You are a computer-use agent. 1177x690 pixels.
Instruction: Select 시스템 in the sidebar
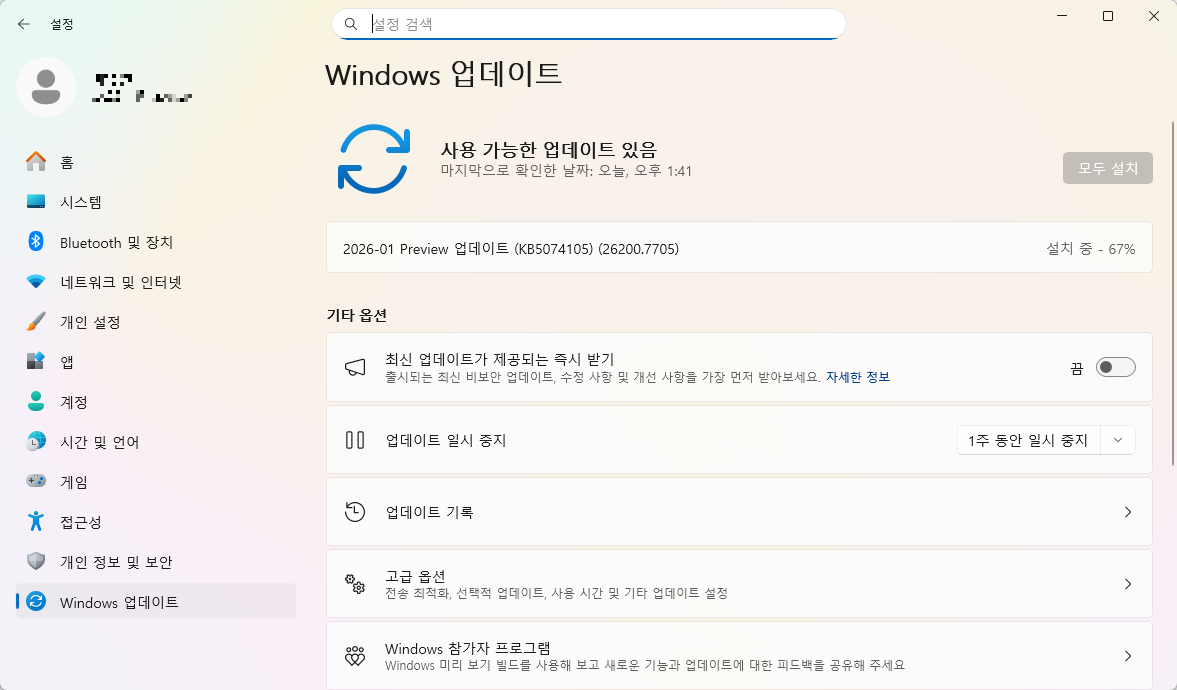pos(155,202)
